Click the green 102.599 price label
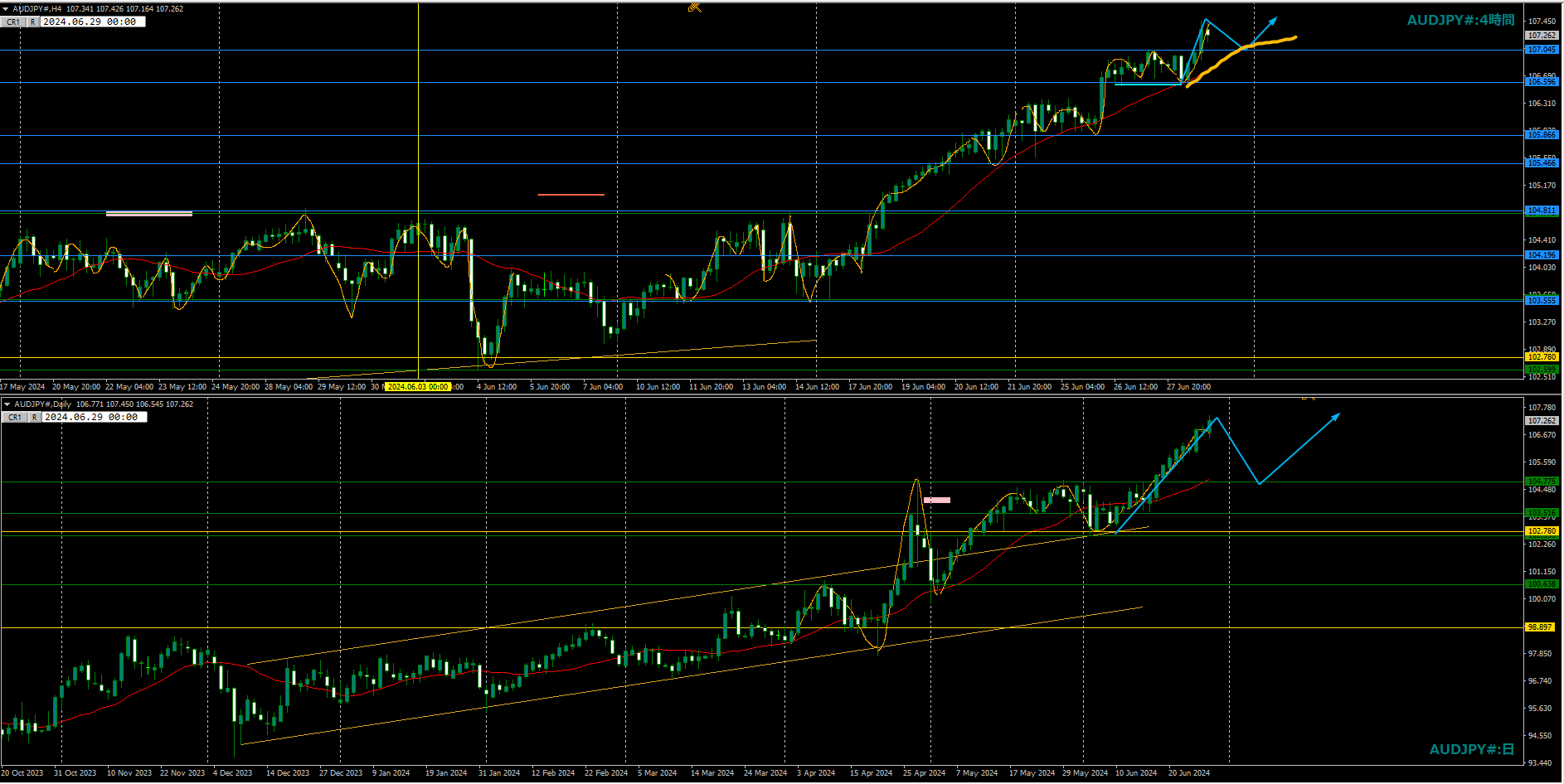The width and height of the screenshot is (1564, 784). pyautogui.click(x=1542, y=370)
